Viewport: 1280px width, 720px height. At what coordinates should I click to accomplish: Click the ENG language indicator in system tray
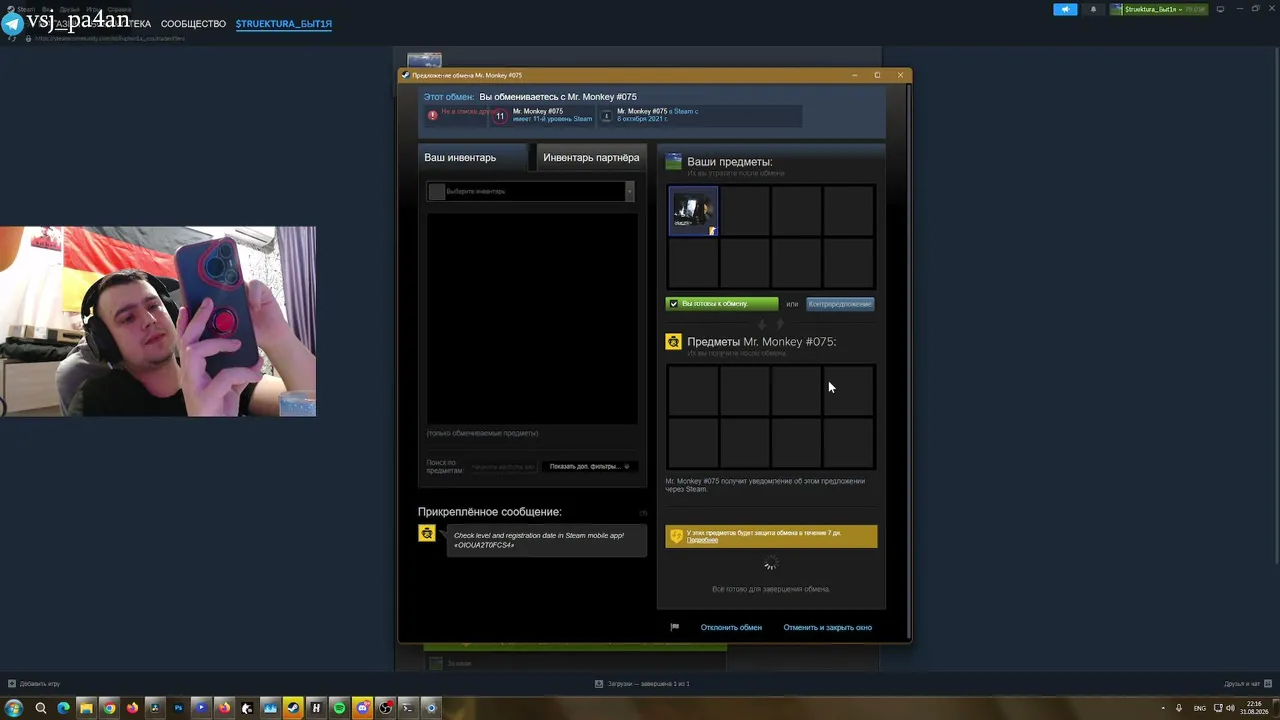pos(1200,708)
